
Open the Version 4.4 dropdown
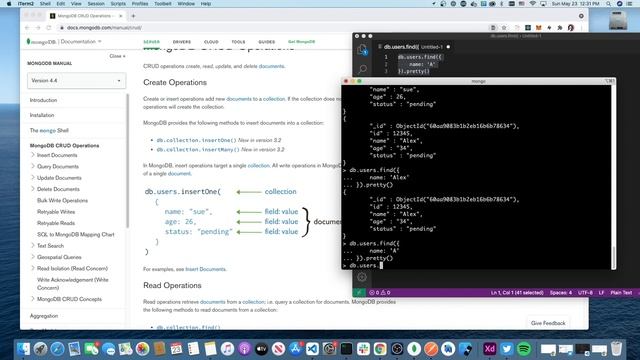[x=76, y=80]
